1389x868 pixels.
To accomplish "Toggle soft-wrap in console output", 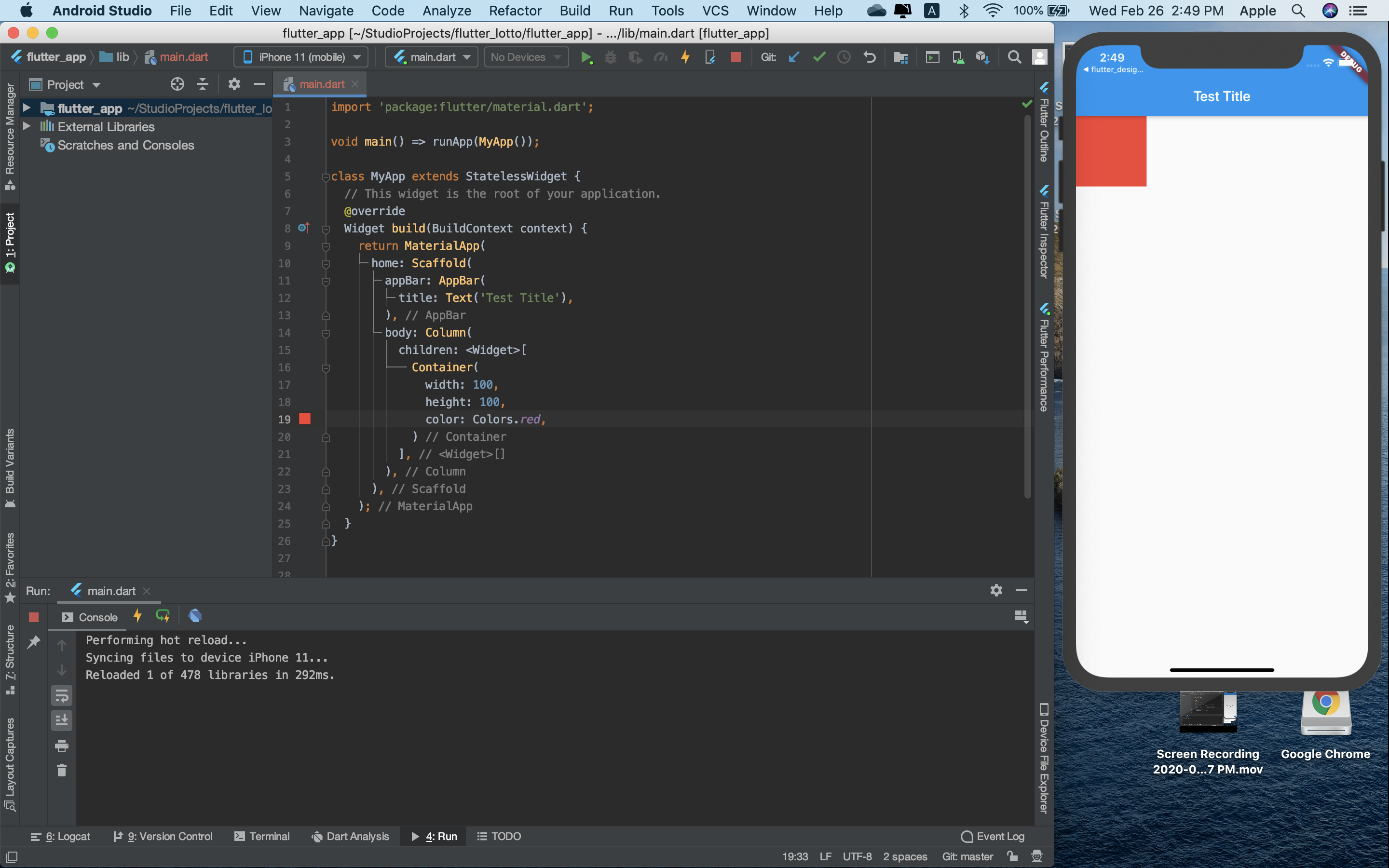I will coord(61,695).
